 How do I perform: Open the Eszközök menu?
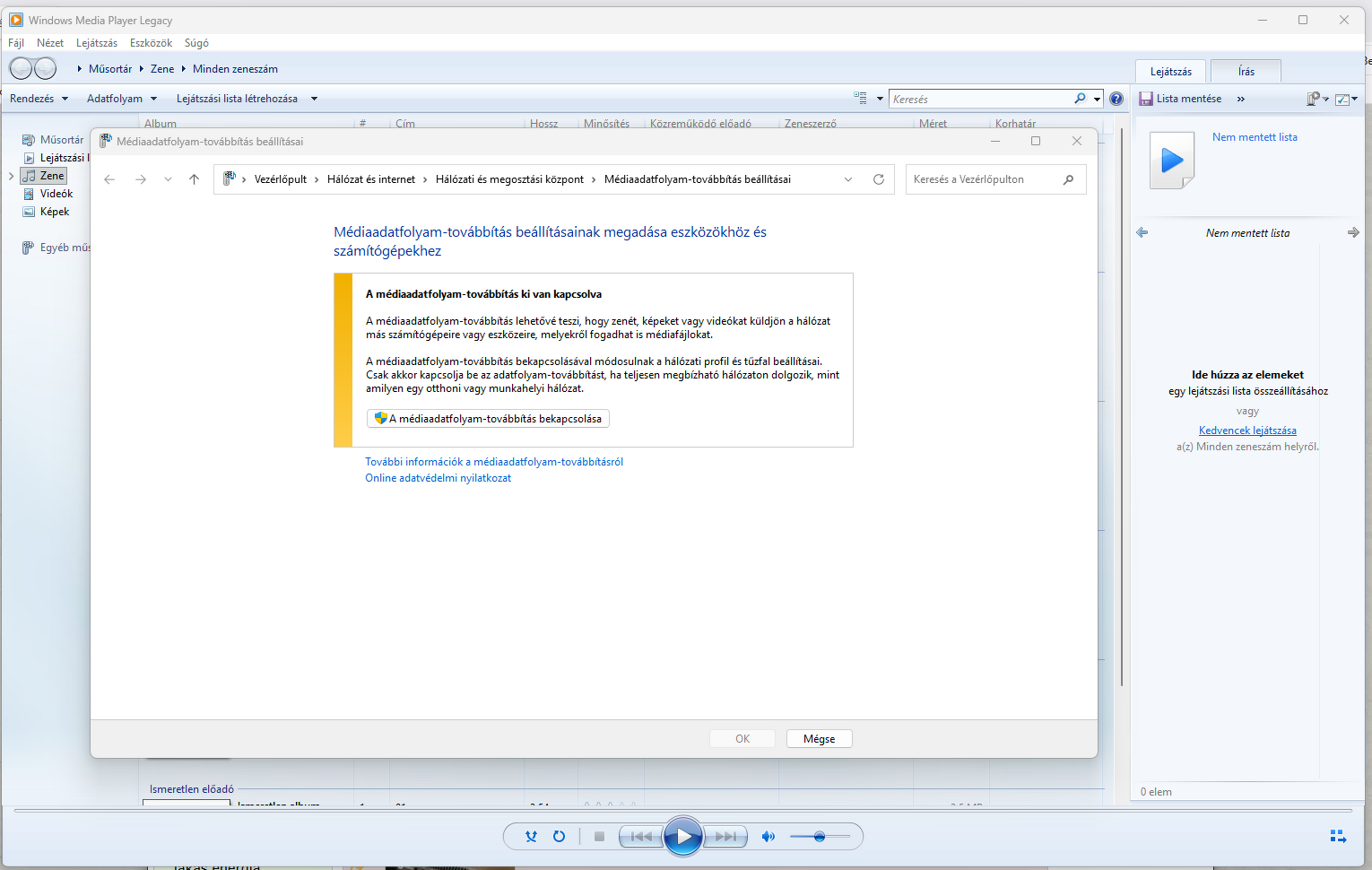pyautogui.click(x=151, y=43)
